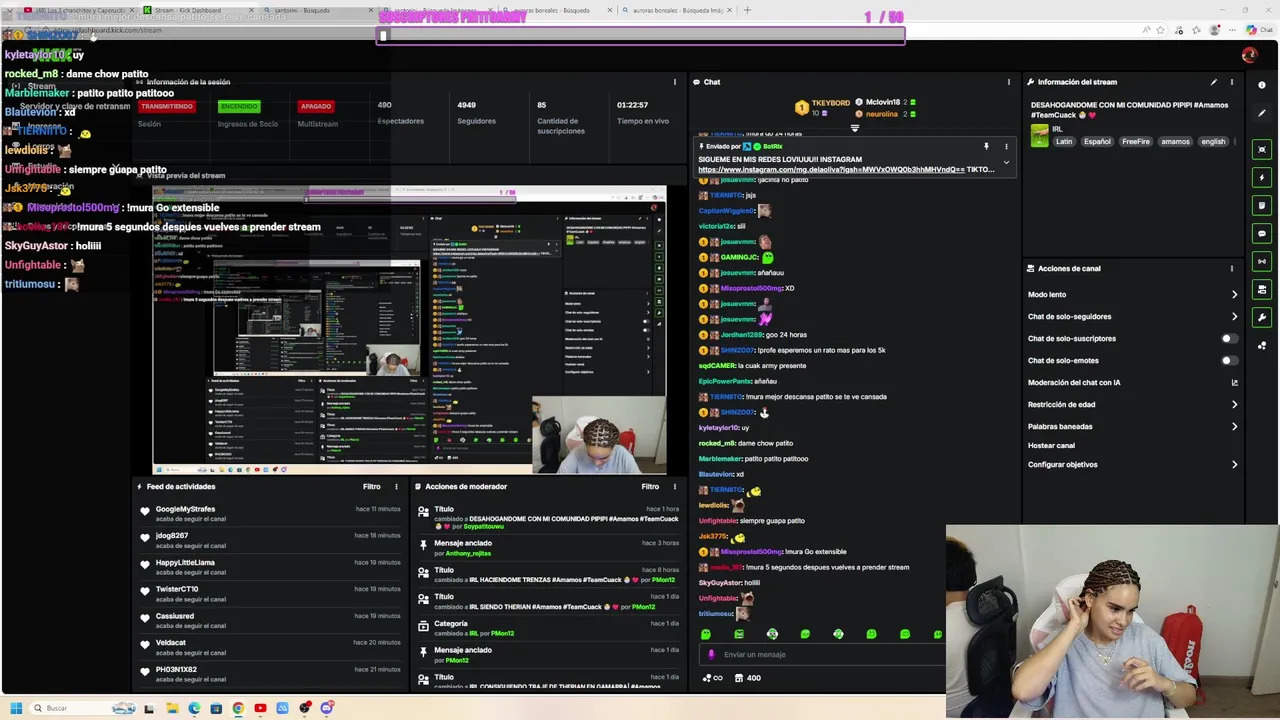Click TKEYBORD in chat leaderboard

(x=830, y=102)
